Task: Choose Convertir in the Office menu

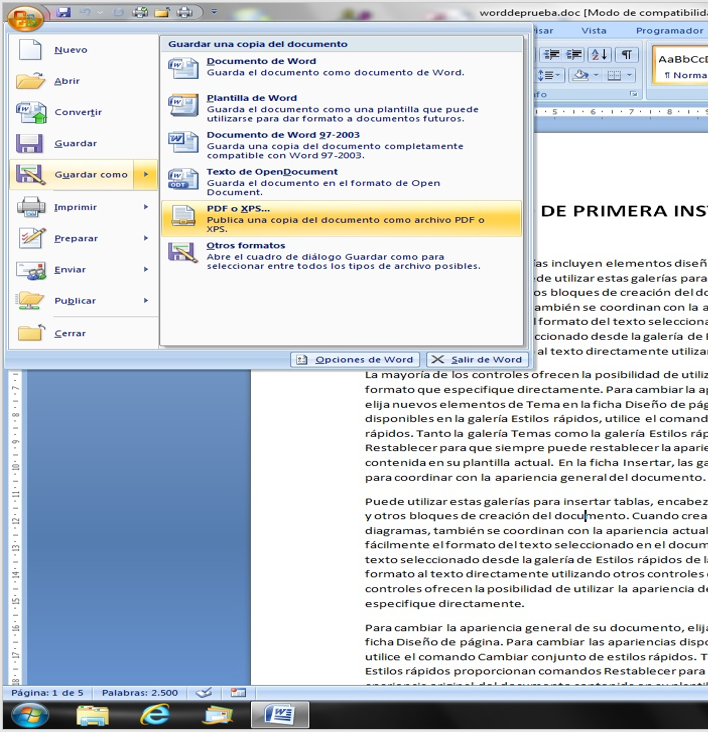Action: point(84,112)
